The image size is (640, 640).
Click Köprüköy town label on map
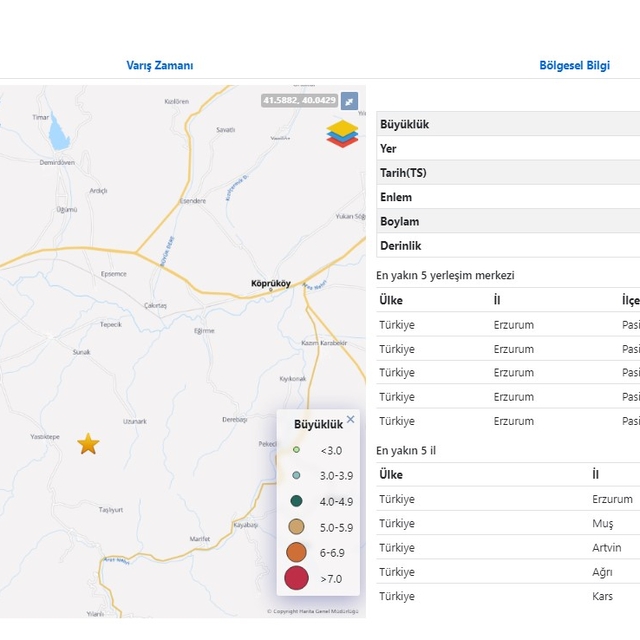coord(270,284)
